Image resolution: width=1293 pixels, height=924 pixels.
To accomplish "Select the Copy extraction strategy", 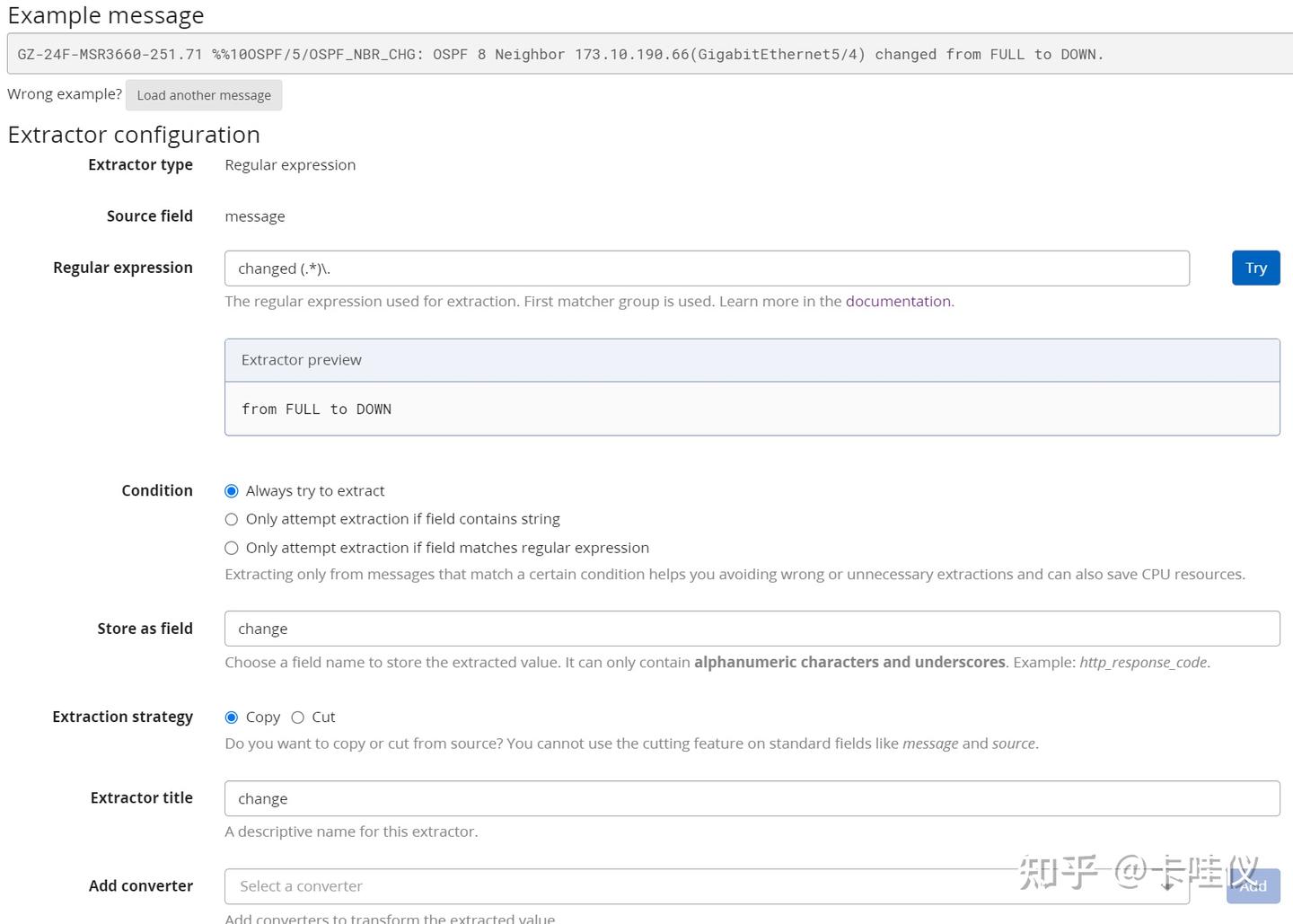I will (232, 717).
